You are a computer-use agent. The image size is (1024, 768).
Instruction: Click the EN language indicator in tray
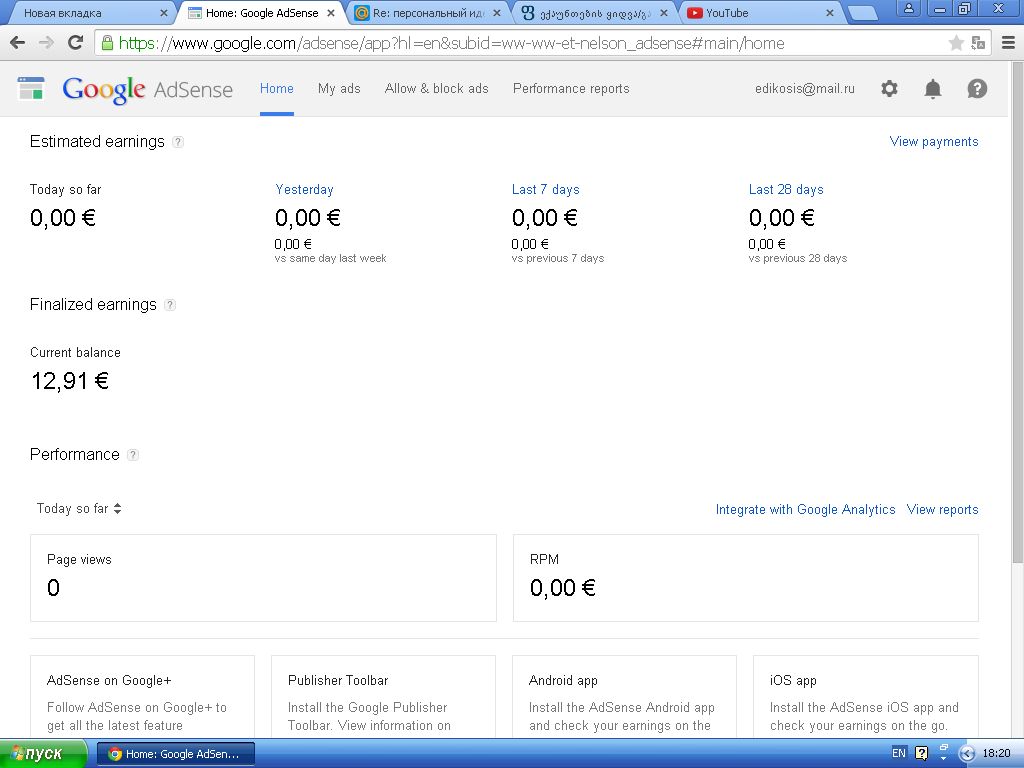point(899,753)
